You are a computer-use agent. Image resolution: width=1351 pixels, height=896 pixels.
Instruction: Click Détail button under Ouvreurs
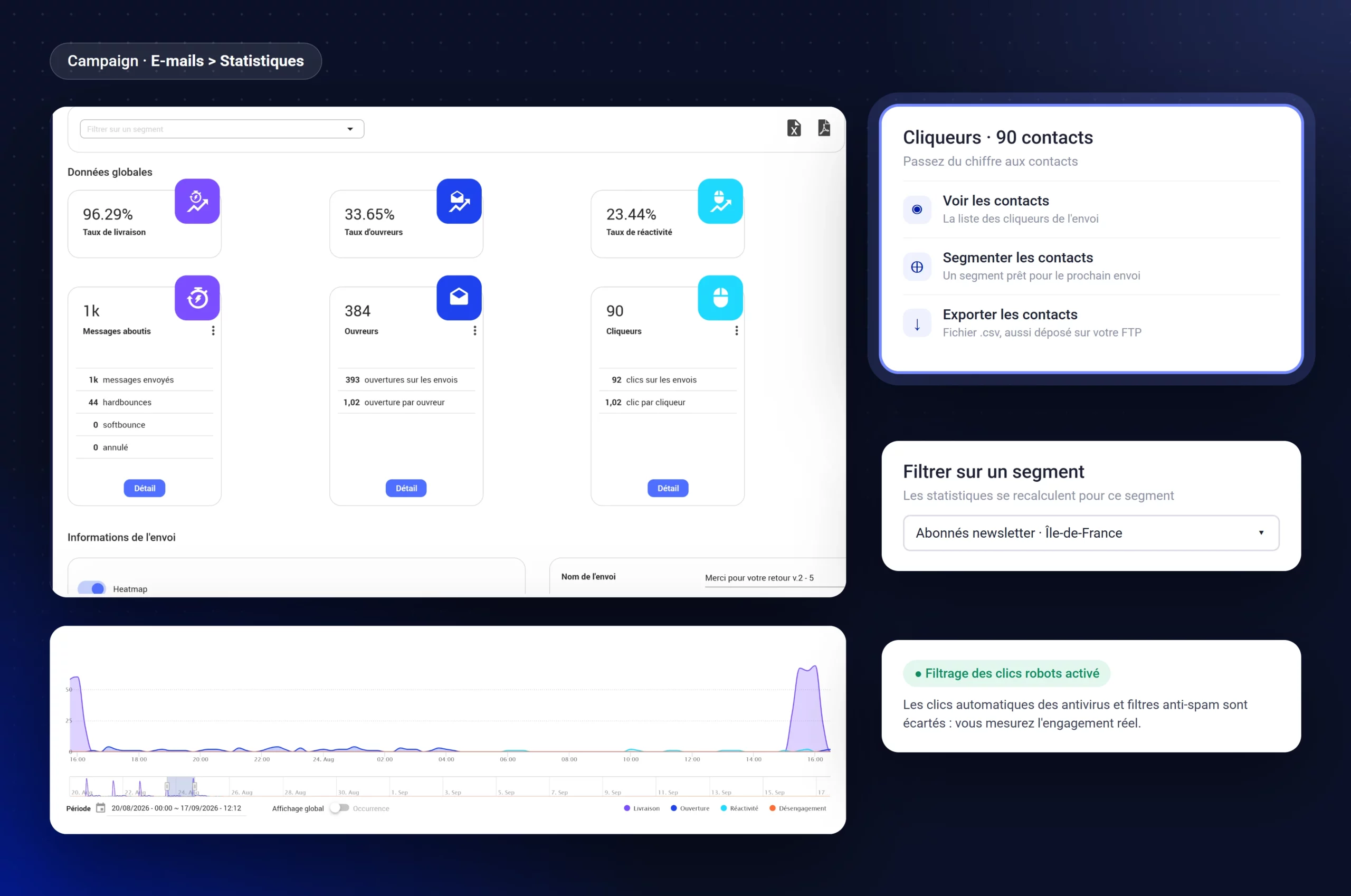(406, 488)
